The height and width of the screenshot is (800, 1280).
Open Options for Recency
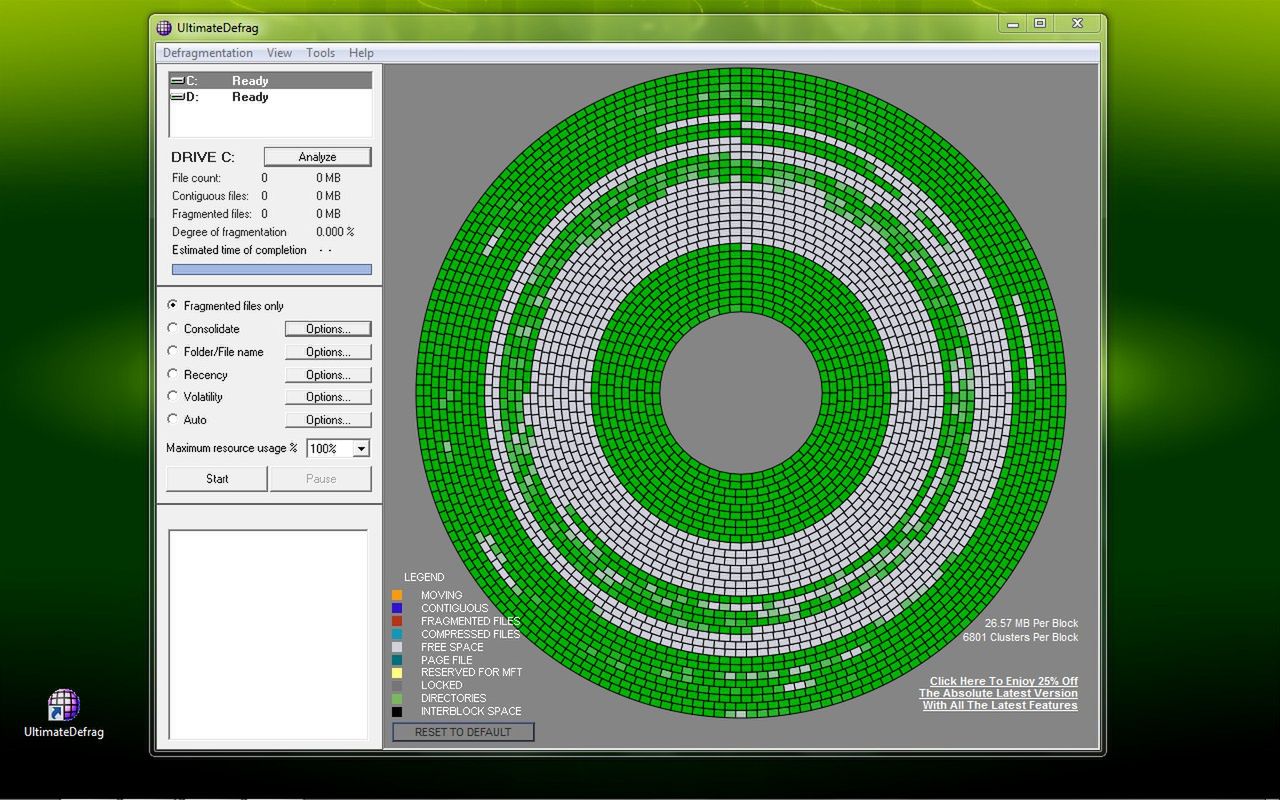click(x=328, y=375)
